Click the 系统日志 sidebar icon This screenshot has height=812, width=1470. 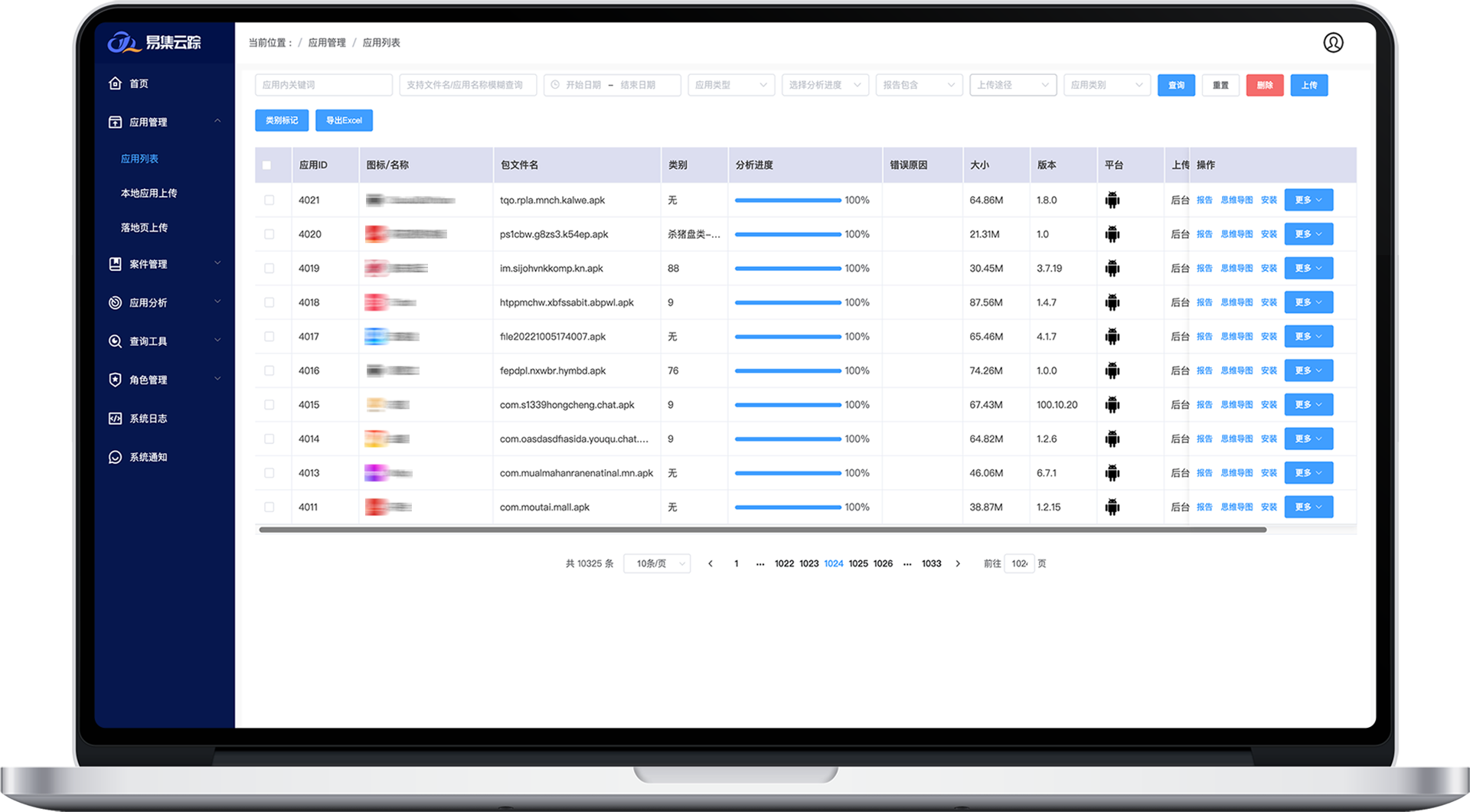115,419
